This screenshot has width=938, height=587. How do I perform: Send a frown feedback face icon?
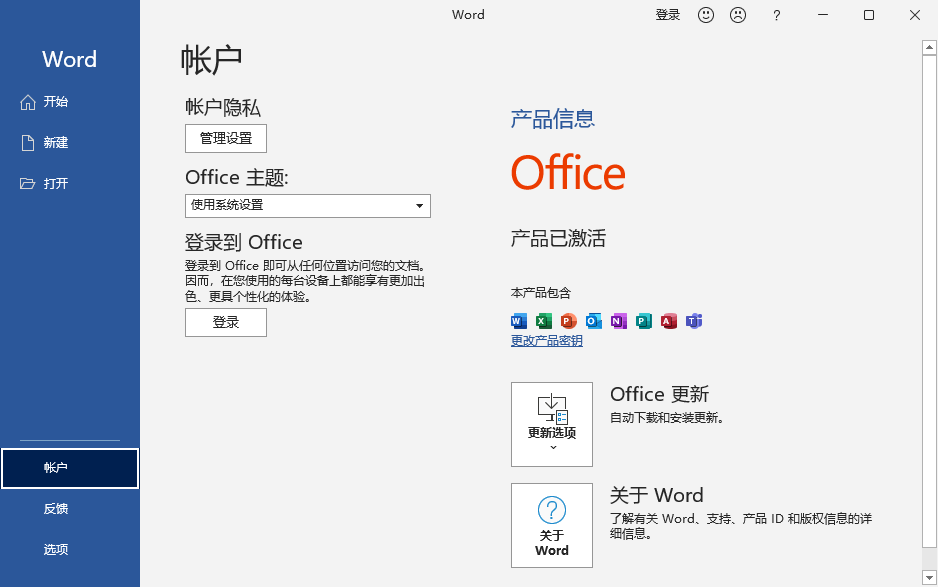738,15
